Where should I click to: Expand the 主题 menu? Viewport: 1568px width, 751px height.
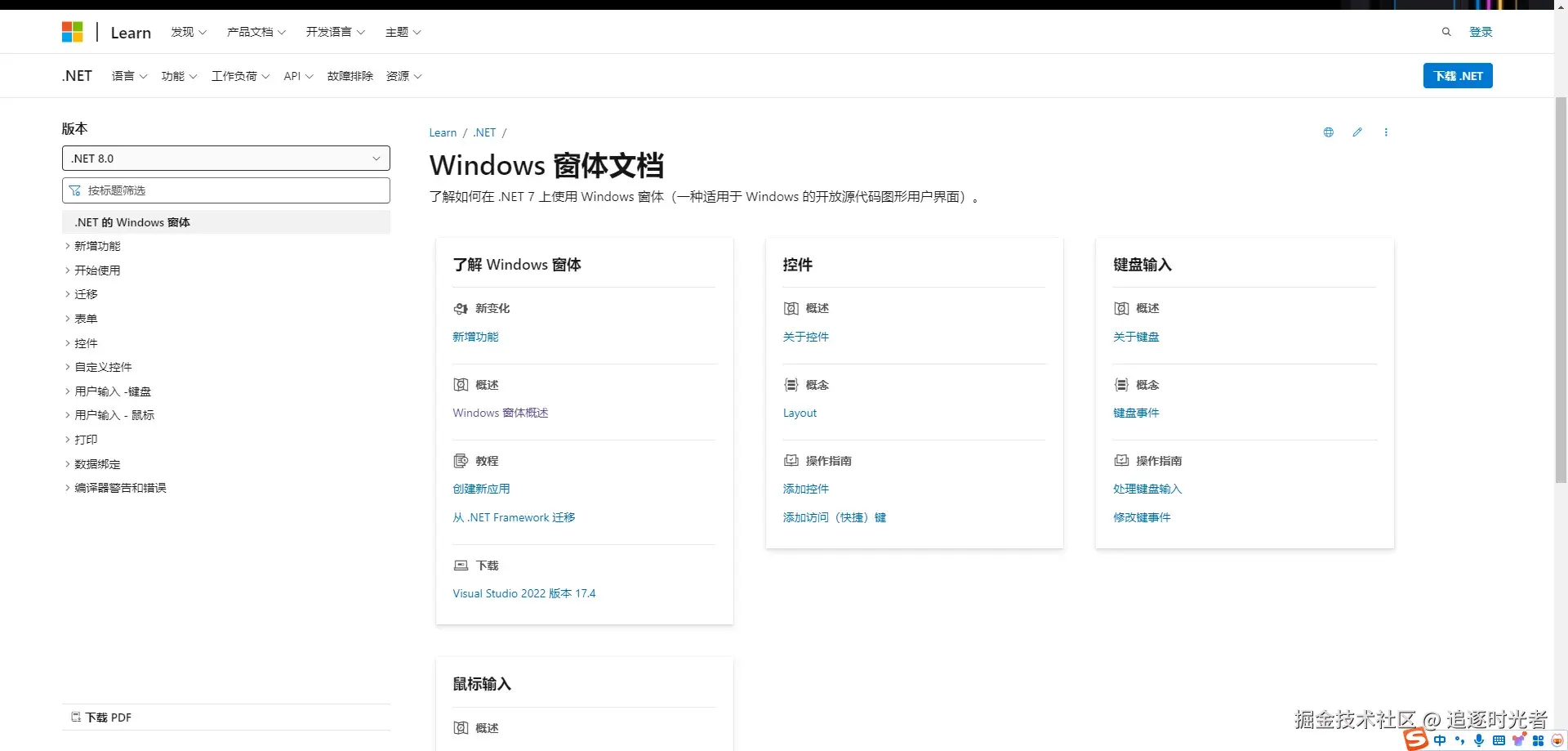403,32
